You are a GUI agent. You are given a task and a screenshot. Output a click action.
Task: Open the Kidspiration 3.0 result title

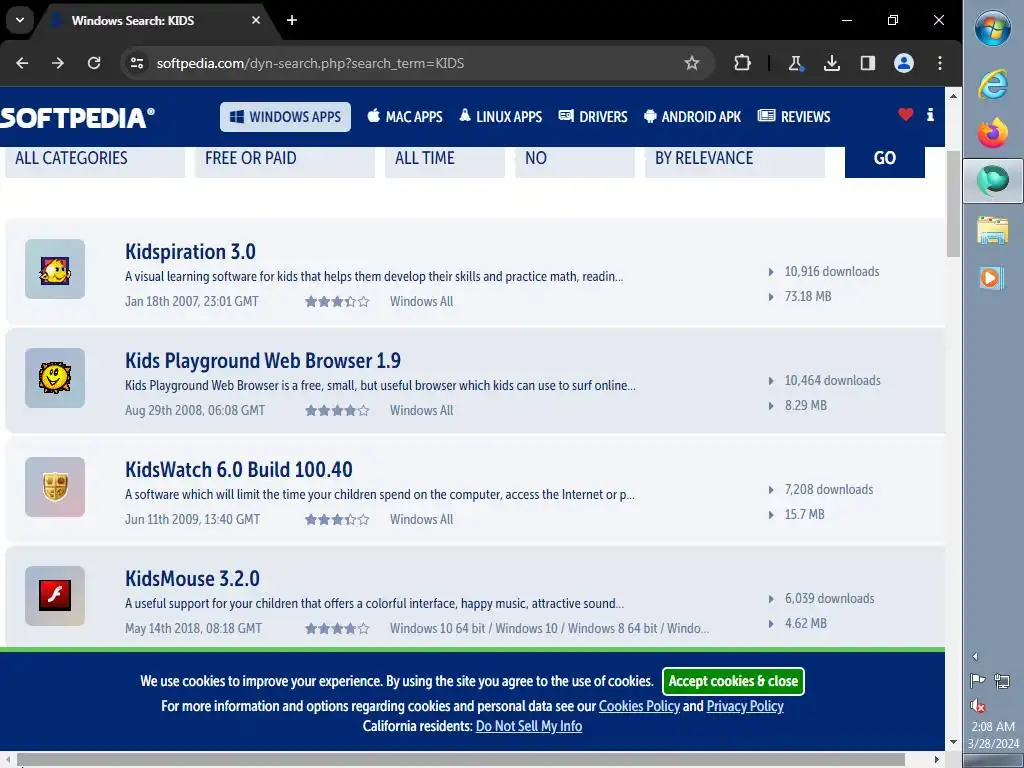(190, 251)
